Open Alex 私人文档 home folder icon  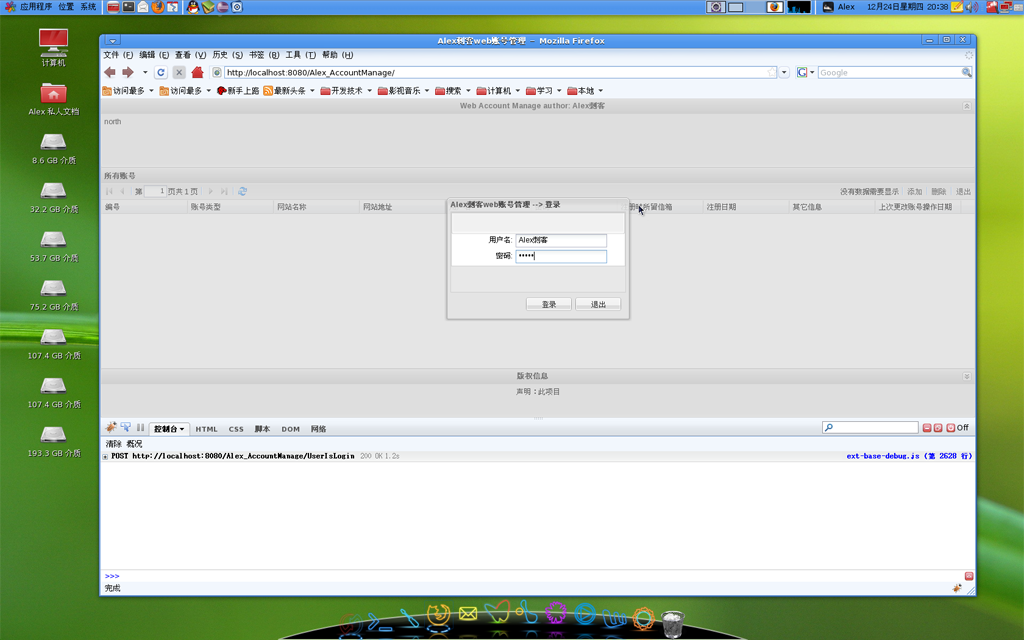(54, 99)
